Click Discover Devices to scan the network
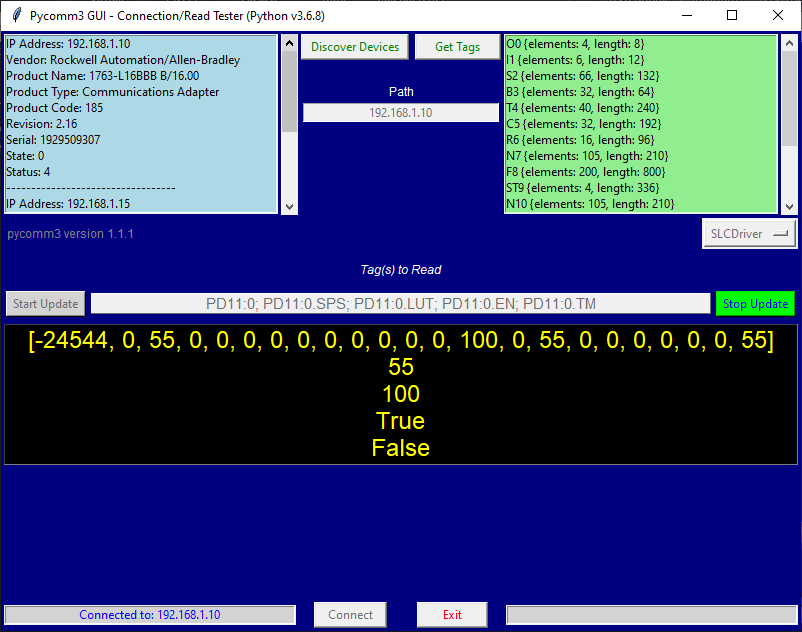This screenshot has width=802, height=632. pyautogui.click(x=354, y=46)
